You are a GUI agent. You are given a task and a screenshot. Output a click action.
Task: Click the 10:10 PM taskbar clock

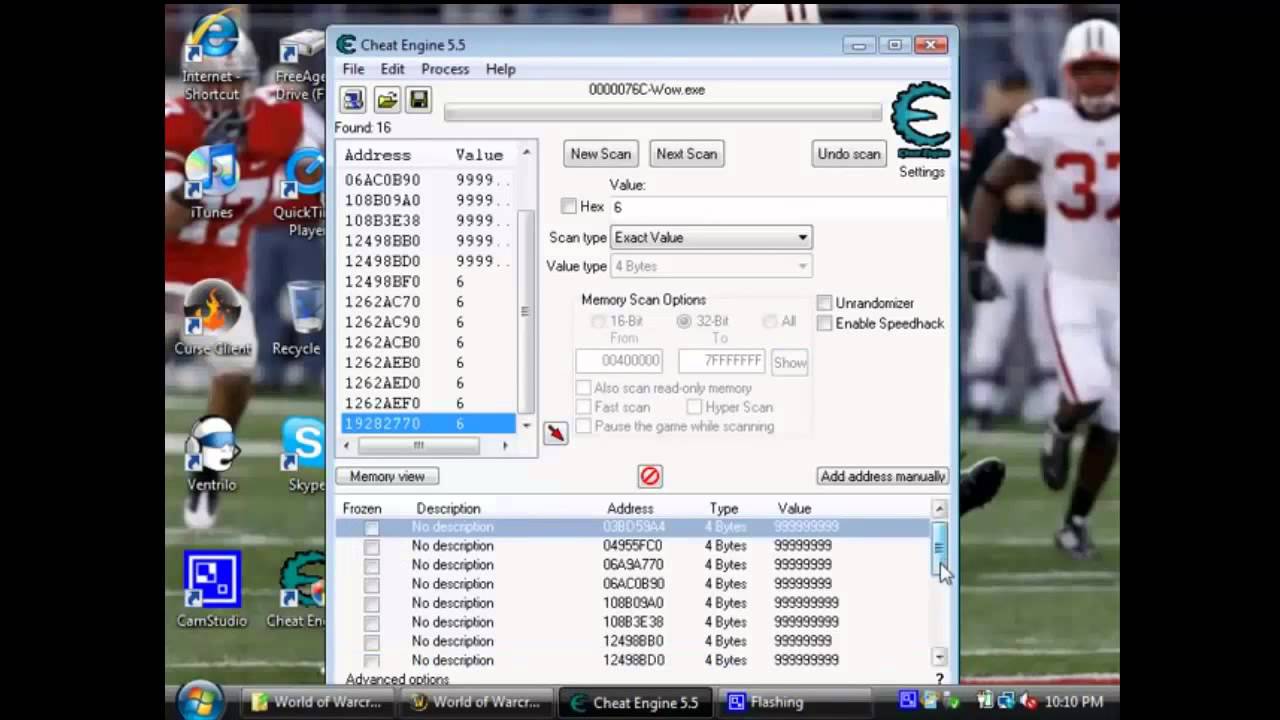pos(1072,702)
